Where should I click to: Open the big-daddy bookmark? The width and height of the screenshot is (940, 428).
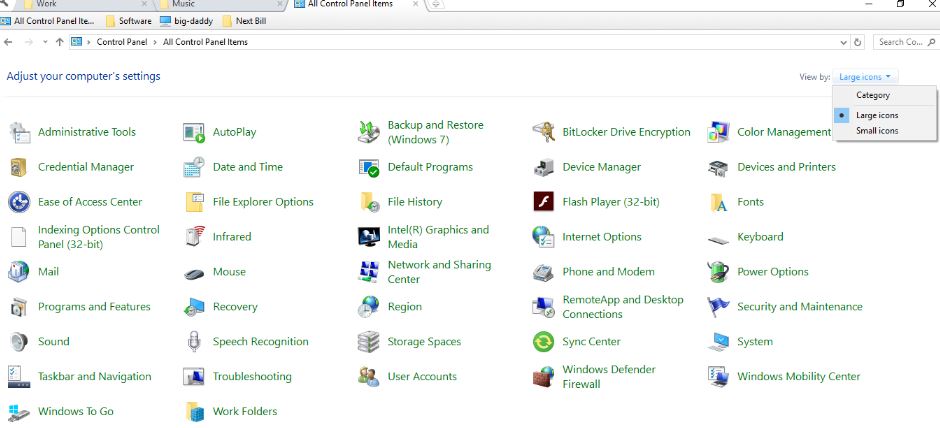[x=186, y=21]
